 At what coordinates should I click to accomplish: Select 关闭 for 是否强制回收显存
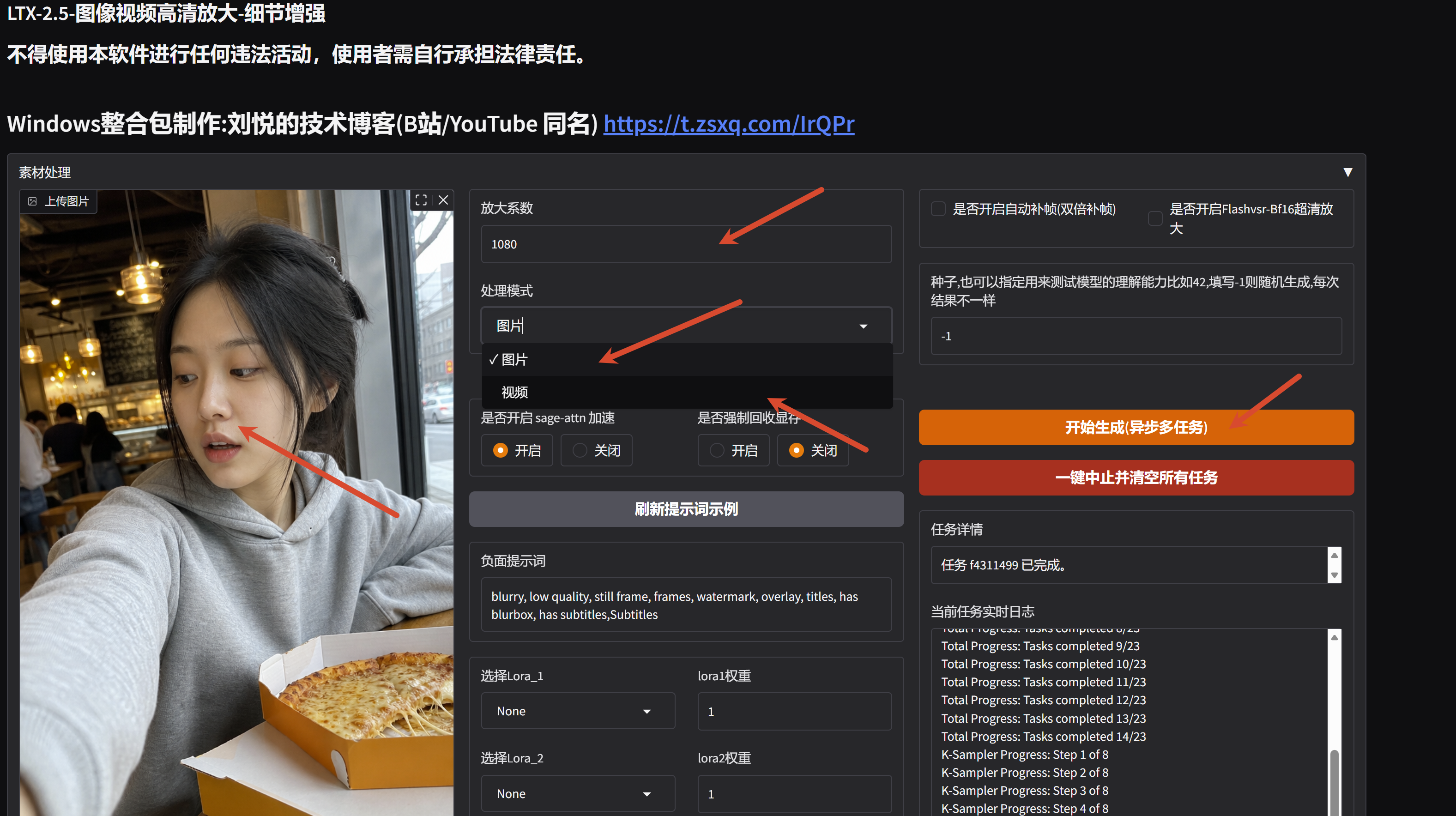pyautogui.click(x=813, y=450)
